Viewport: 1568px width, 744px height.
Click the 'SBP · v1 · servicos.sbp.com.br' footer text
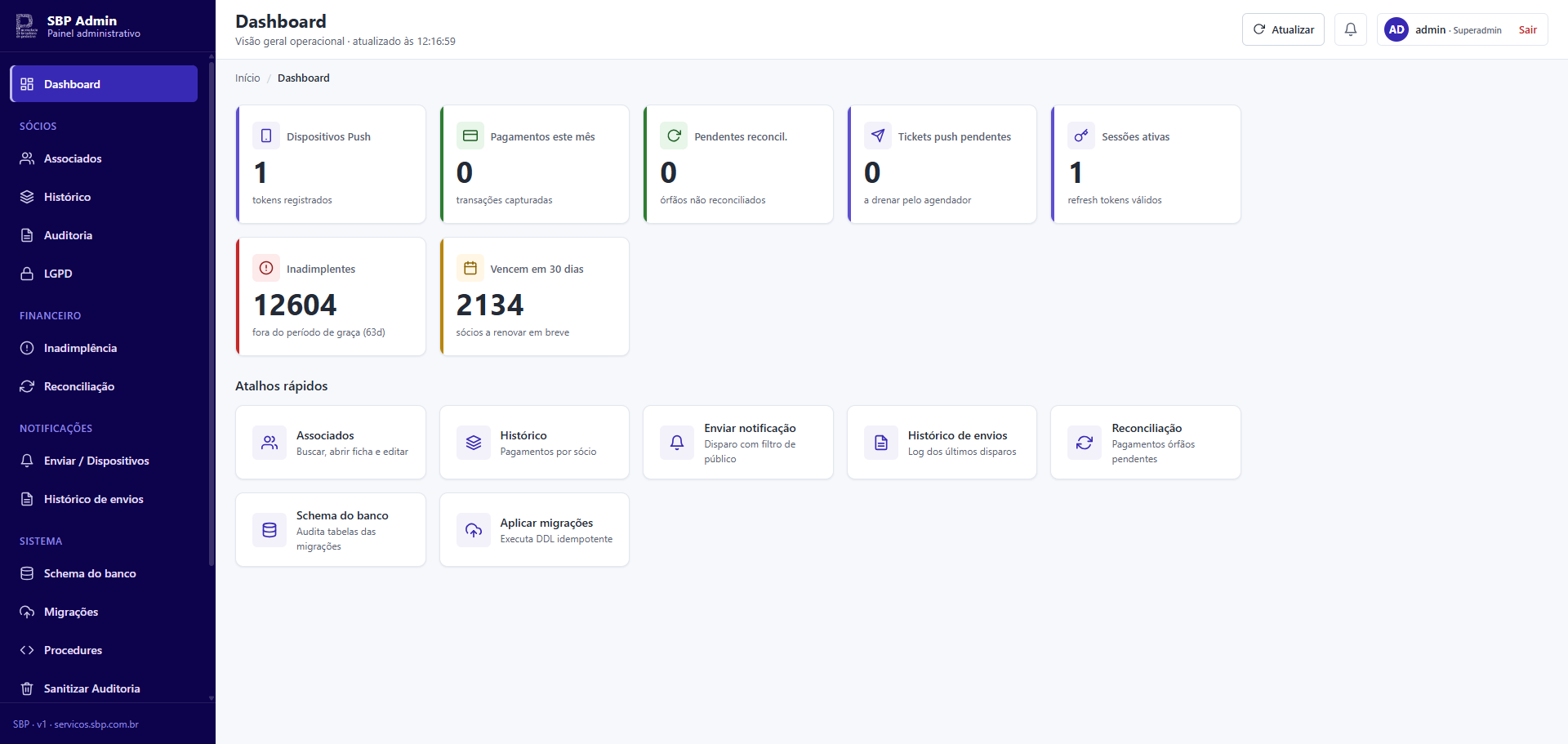76,724
